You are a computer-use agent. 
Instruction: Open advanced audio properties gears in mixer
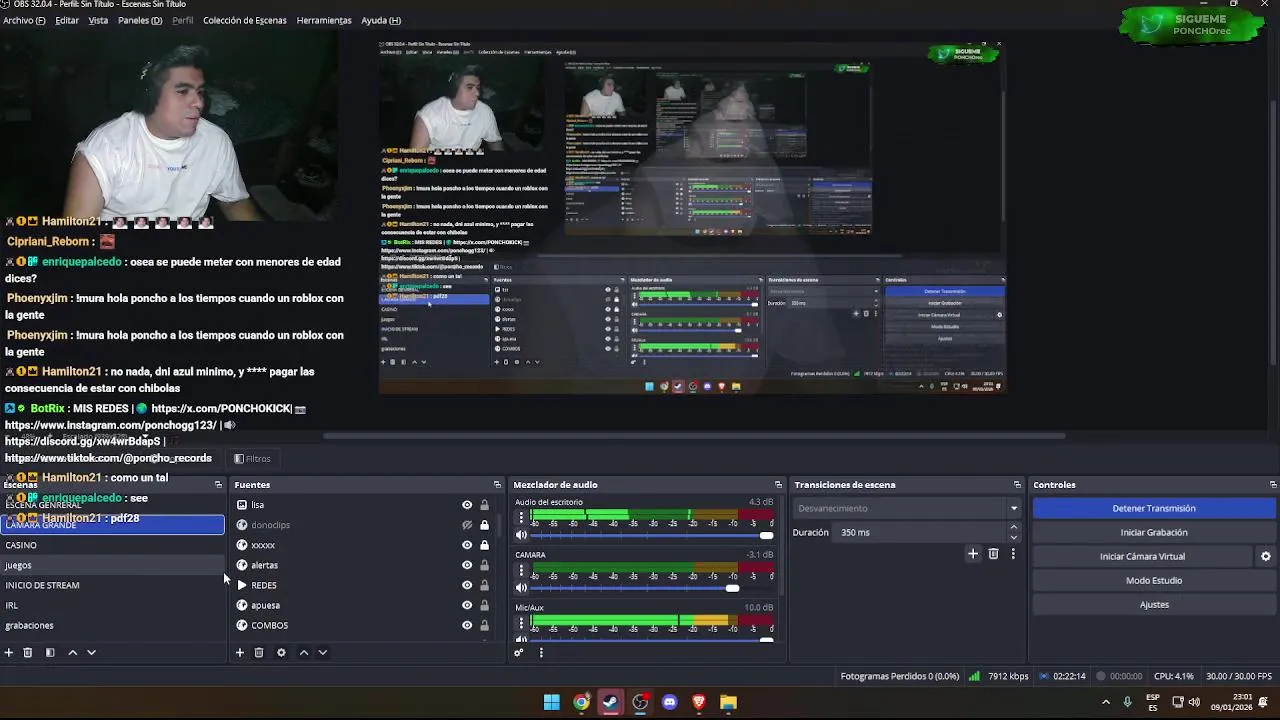tap(518, 652)
